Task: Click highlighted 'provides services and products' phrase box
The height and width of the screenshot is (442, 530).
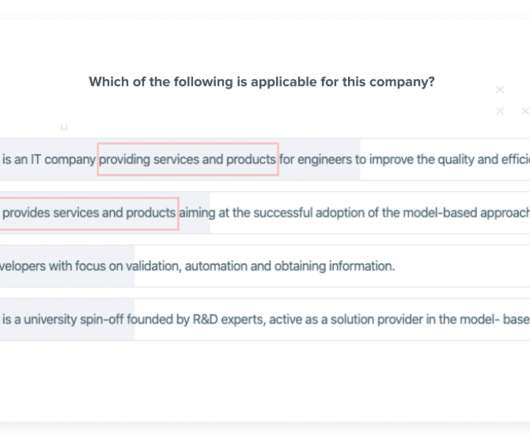Action: coord(89,213)
